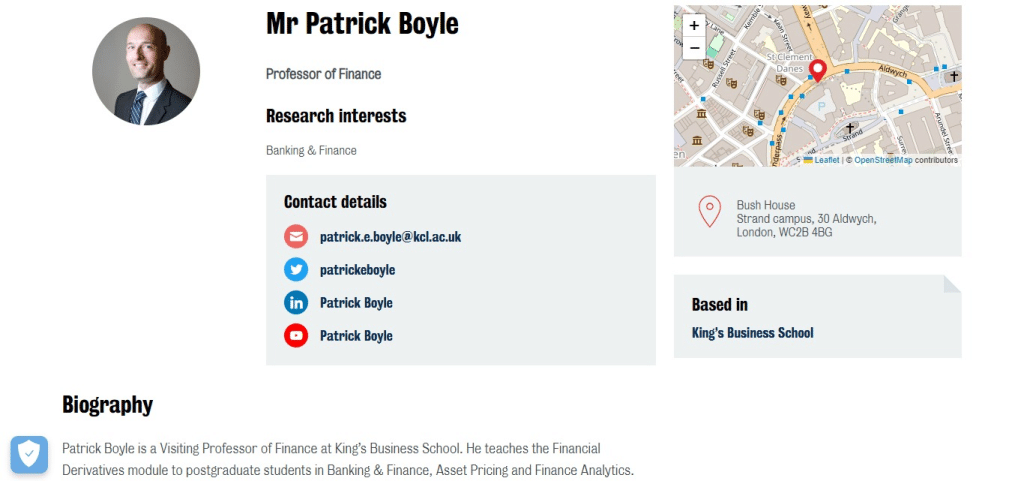The width and height of the screenshot is (1024, 481).
Task: Click the Mr Patrick Boyle heading
Action: click(x=362, y=24)
